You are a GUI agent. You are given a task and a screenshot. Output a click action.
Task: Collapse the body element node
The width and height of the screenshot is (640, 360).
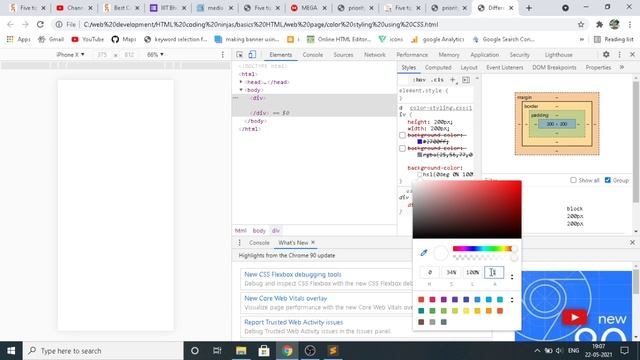click(x=241, y=89)
